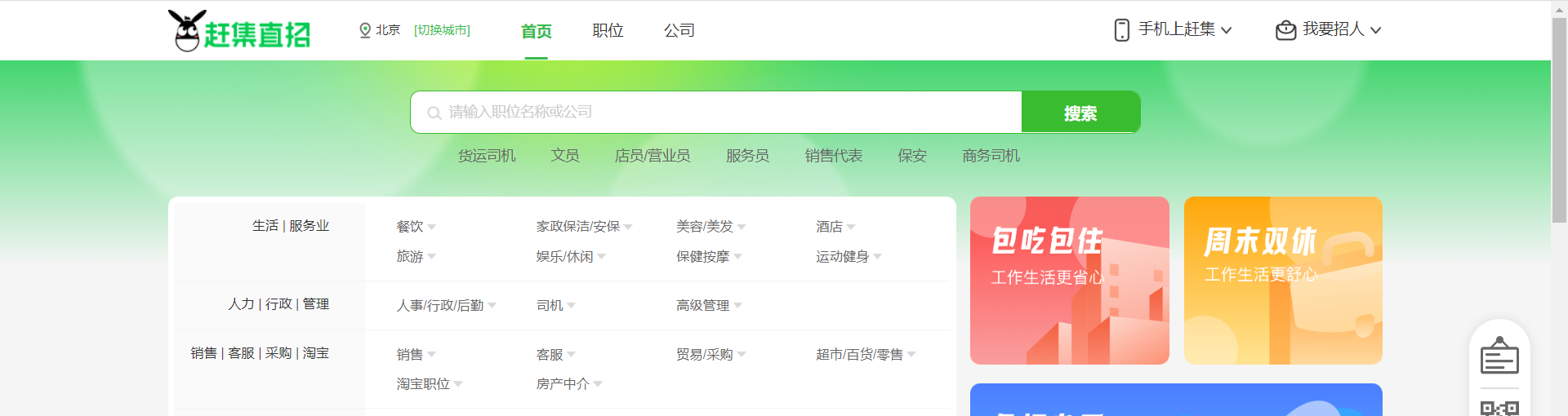Select the 服务员 hot keyword
1568x416 pixels.
(x=747, y=156)
